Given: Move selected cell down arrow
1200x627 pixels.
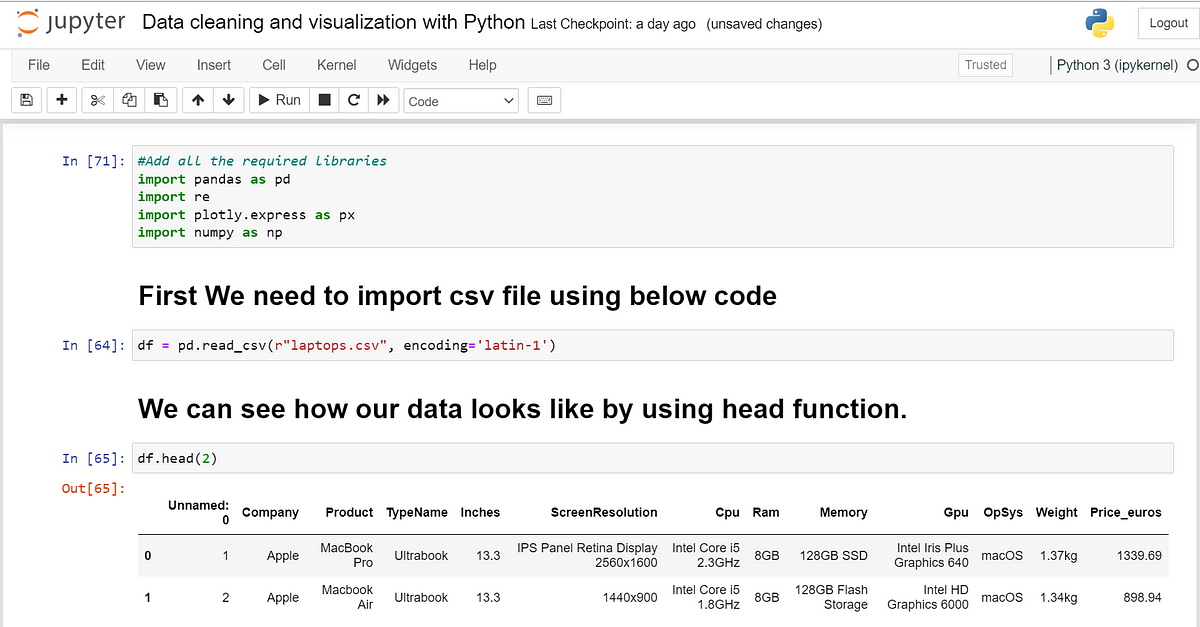Looking at the screenshot, I should (229, 100).
